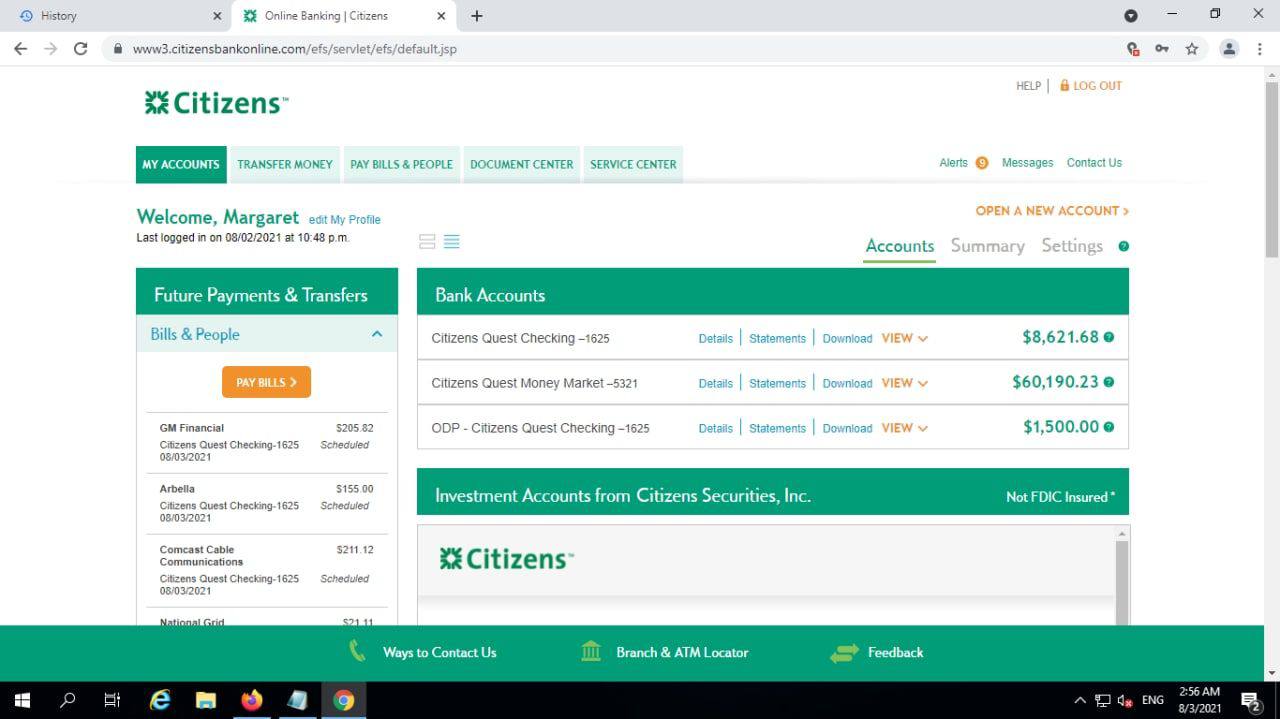Click info icon next to $60,190.23 balance
Image resolution: width=1280 pixels, height=719 pixels.
point(1108,382)
